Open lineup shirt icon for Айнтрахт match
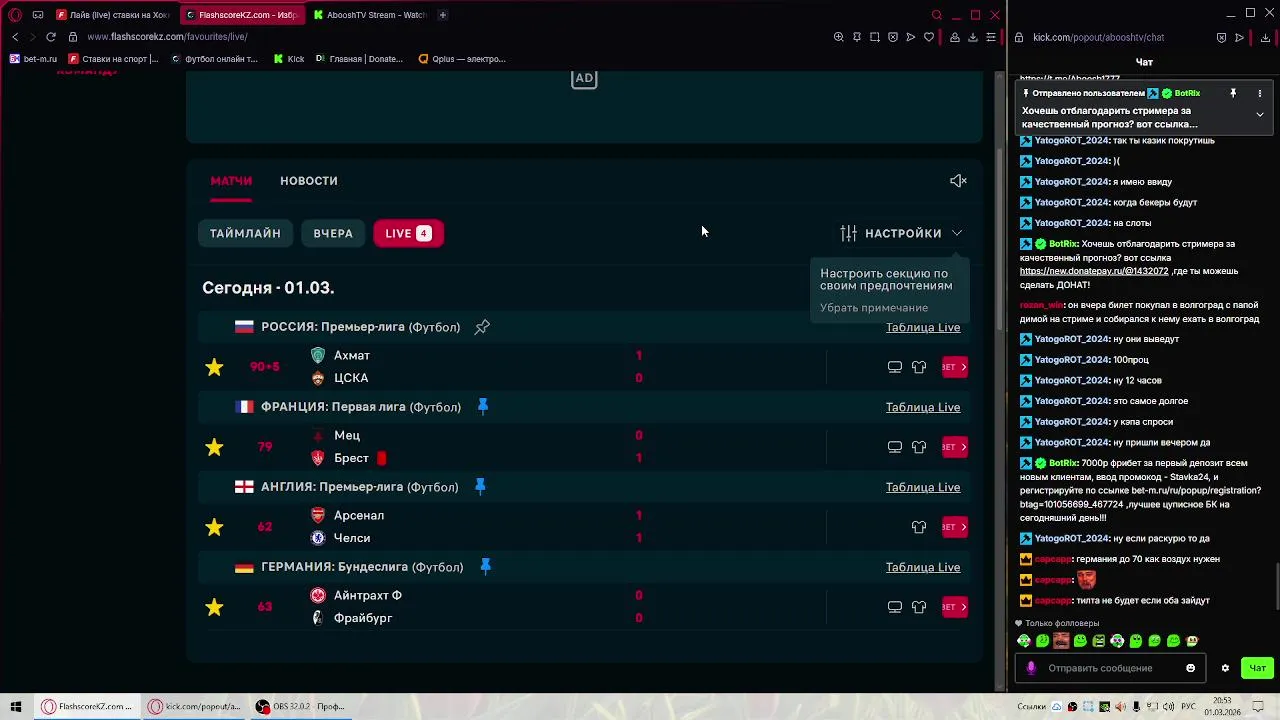1280x720 pixels. point(919,607)
